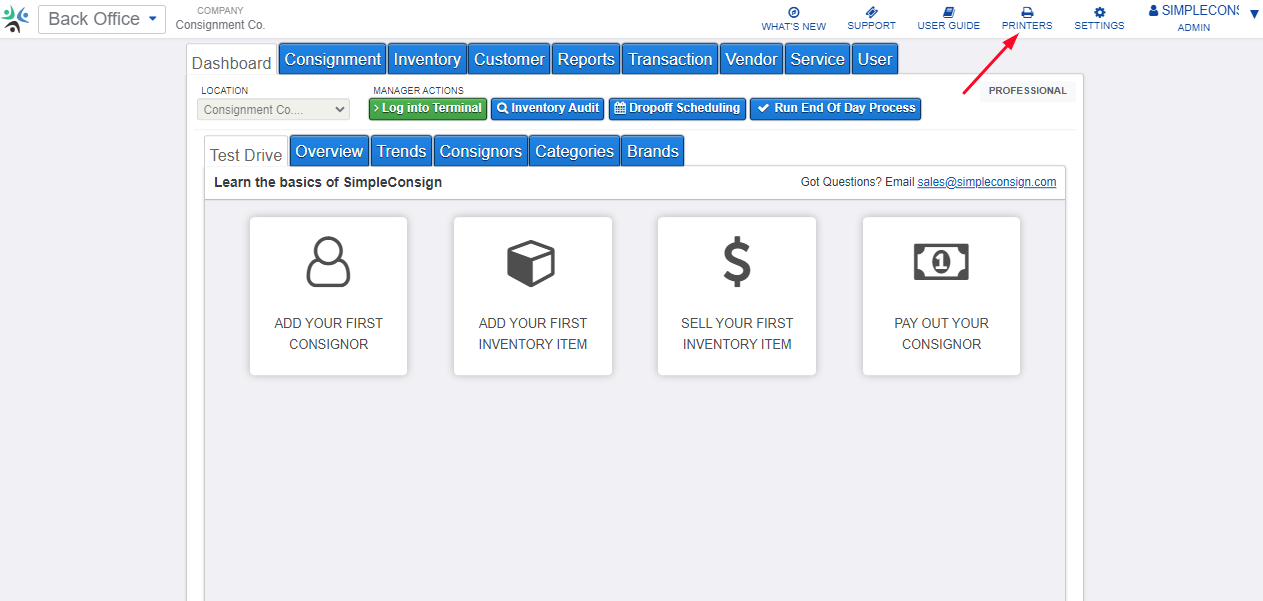Open the Printers icon
Screen dimensions: 1263x601
point(1027,12)
